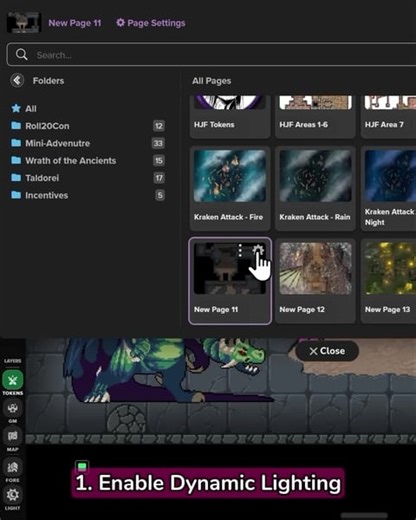The width and height of the screenshot is (416, 520).
Task: Click the Taldorei folder icon
Action: (x=16, y=178)
